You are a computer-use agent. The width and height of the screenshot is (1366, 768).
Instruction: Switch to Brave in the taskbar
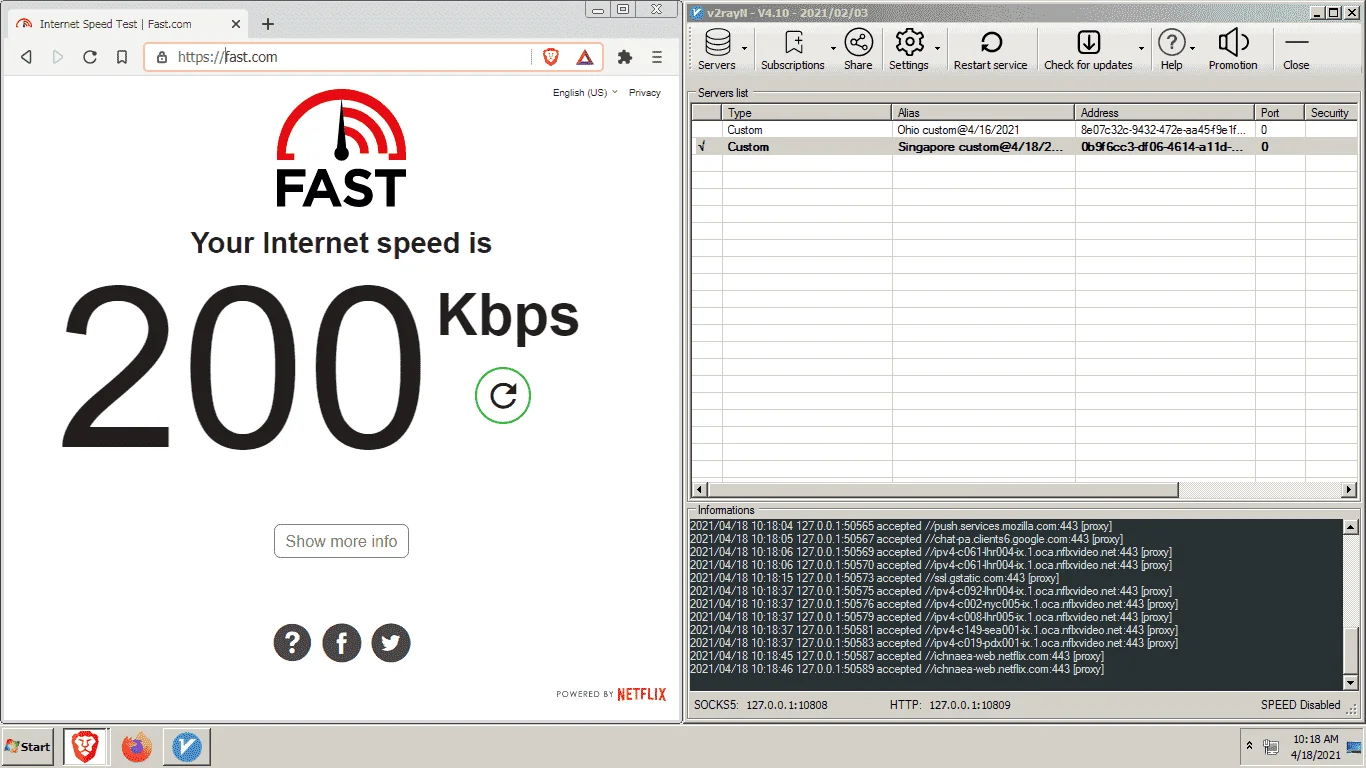[x=86, y=747]
